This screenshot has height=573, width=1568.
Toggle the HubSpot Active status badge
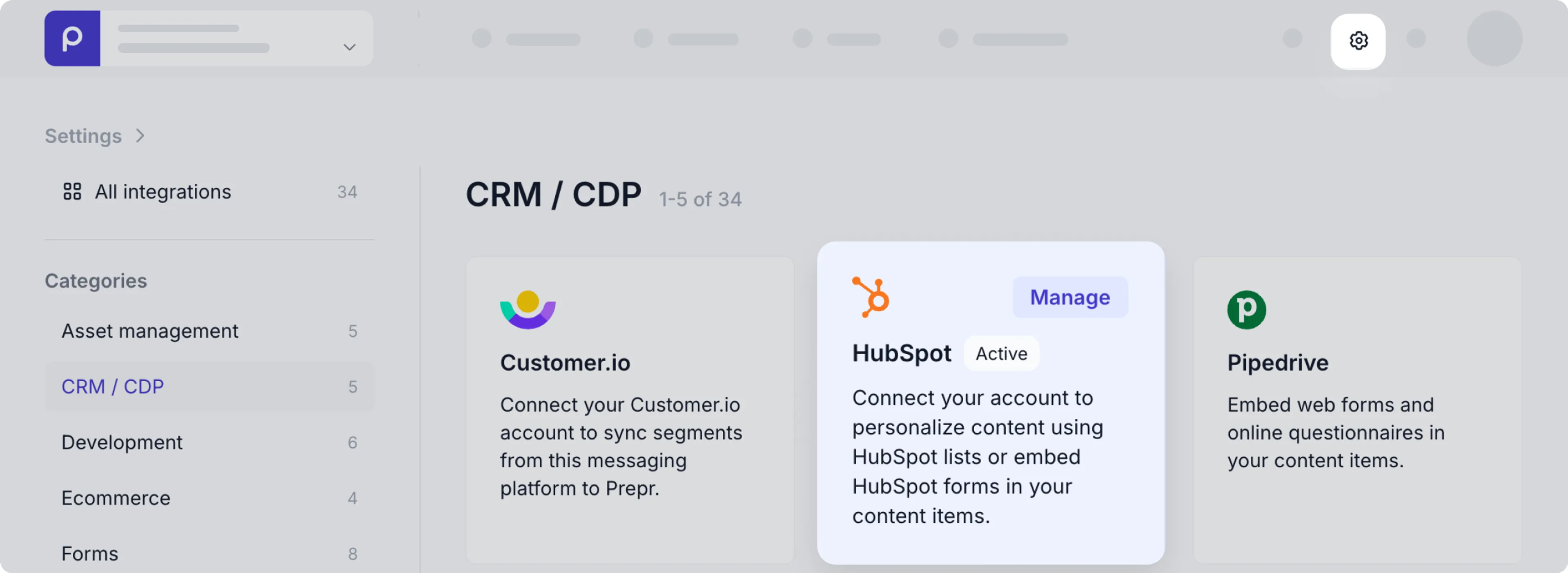[x=1001, y=353]
